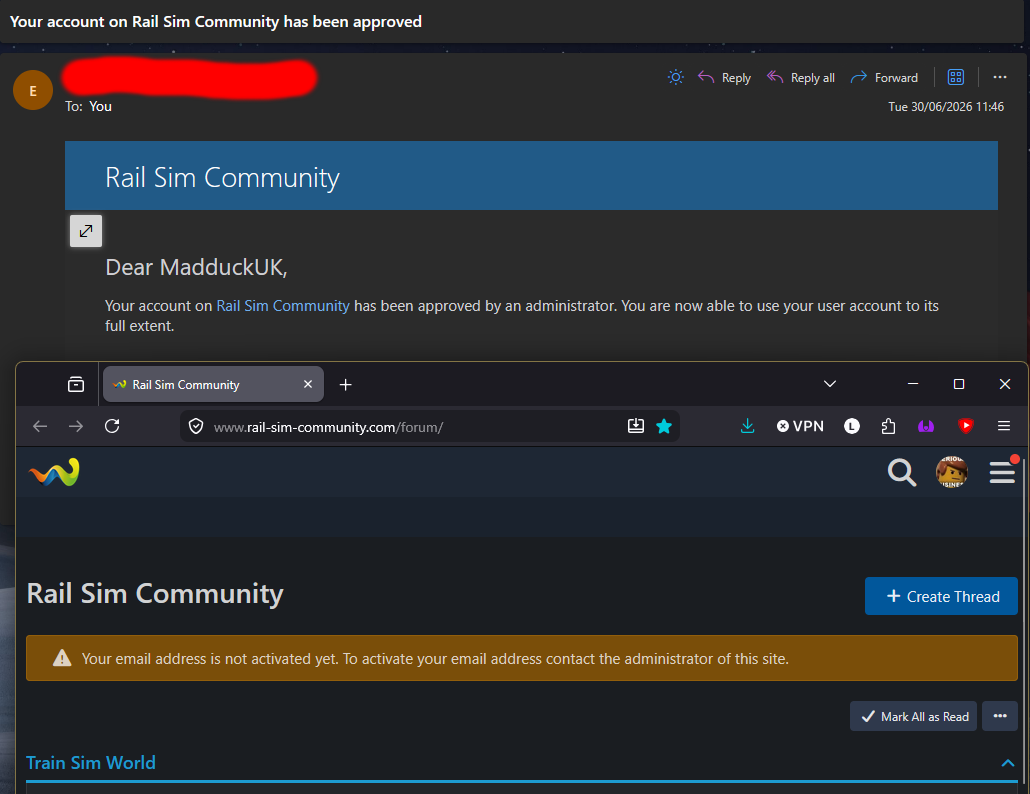Open the forum search magnifier

pos(902,472)
